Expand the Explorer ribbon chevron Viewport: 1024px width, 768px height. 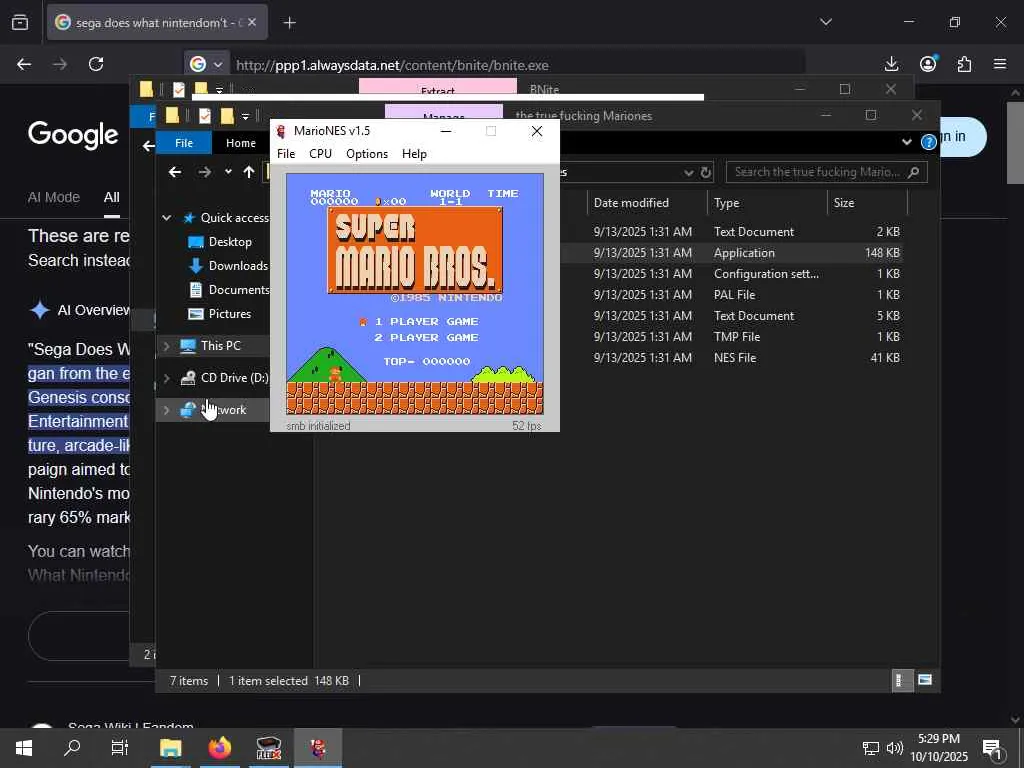click(906, 142)
